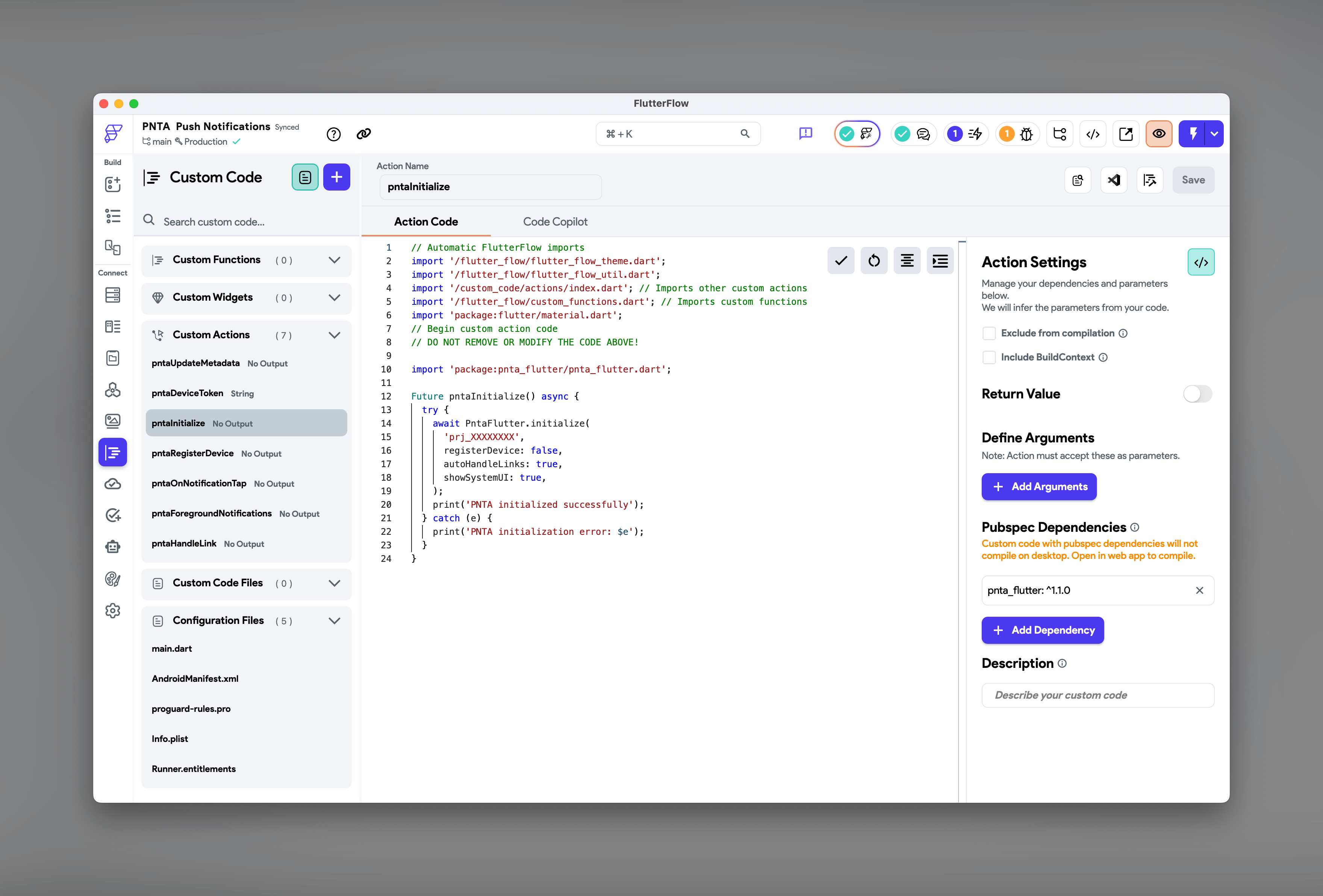The height and width of the screenshot is (896, 1323).
Task: Click the Add Dependency button
Action: pos(1043,631)
